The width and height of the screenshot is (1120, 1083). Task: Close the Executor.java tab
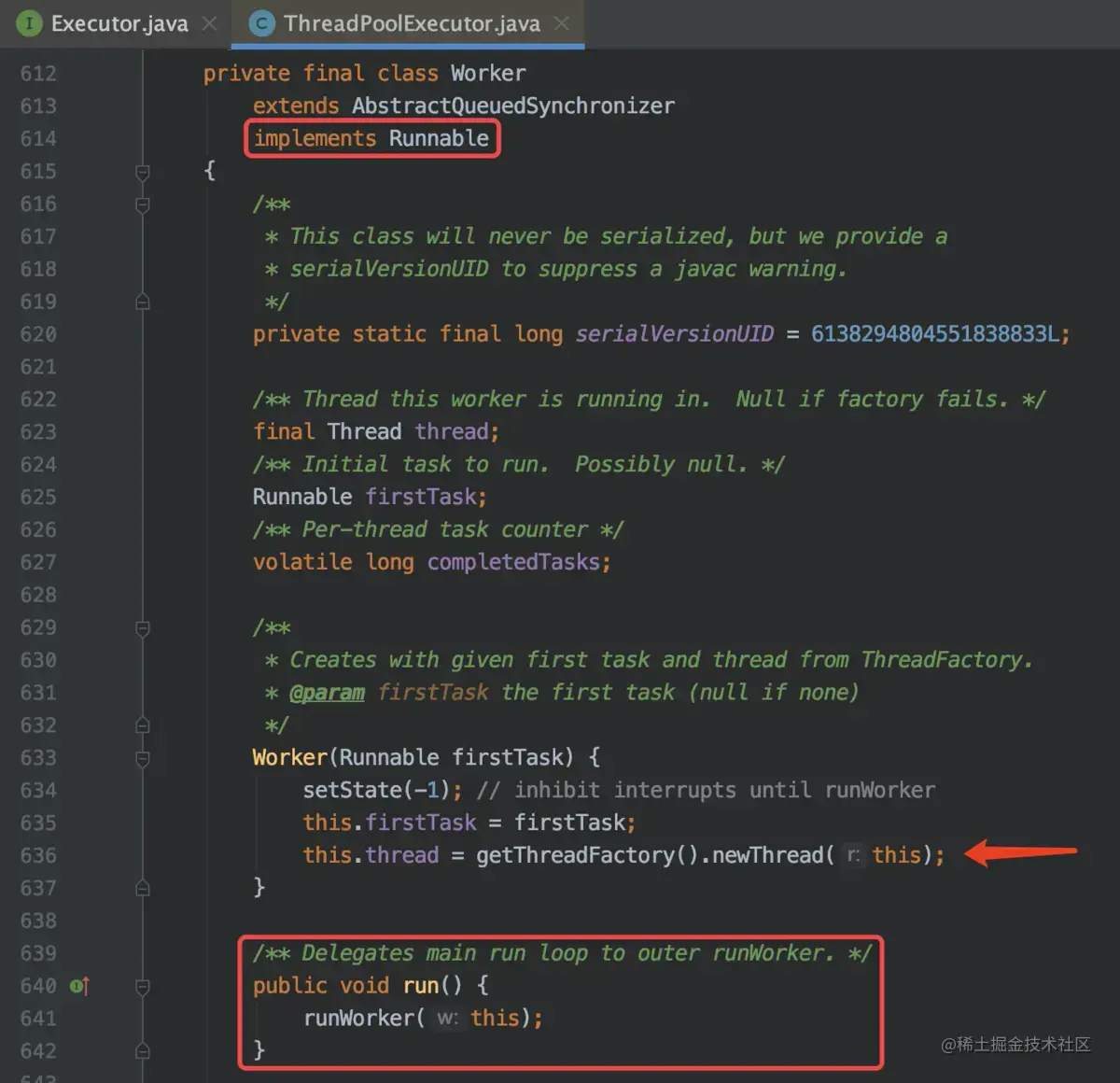click(210, 23)
